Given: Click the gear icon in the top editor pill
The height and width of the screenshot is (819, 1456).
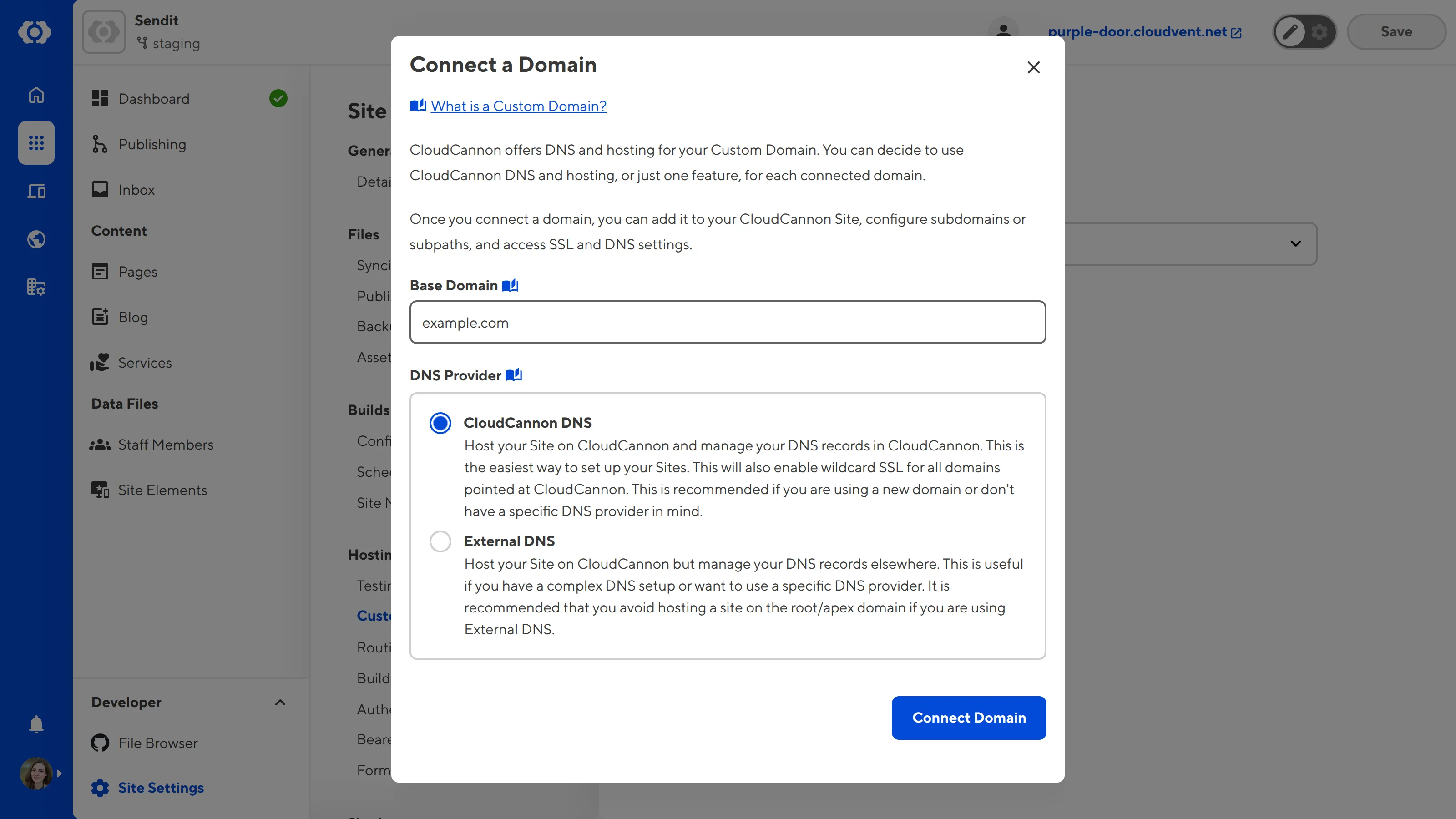Looking at the screenshot, I should click(x=1320, y=32).
